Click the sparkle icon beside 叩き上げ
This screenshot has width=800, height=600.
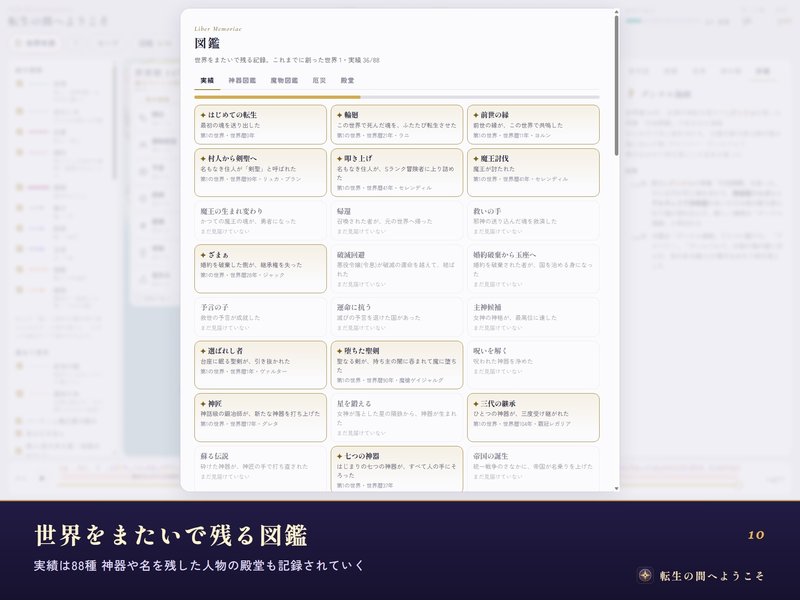(x=339, y=159)
